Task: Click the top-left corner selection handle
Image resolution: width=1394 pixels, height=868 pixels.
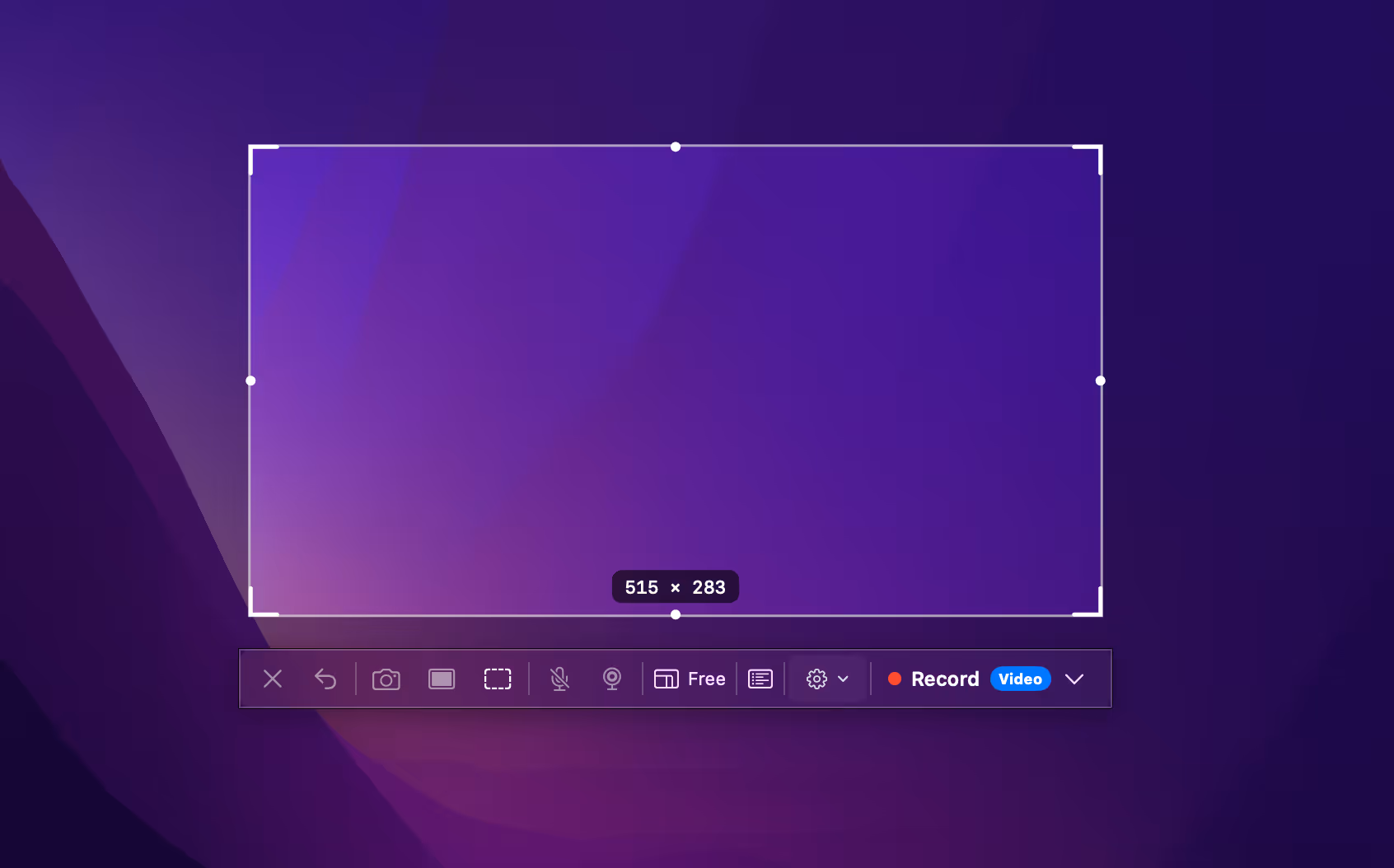Action: 254,150
